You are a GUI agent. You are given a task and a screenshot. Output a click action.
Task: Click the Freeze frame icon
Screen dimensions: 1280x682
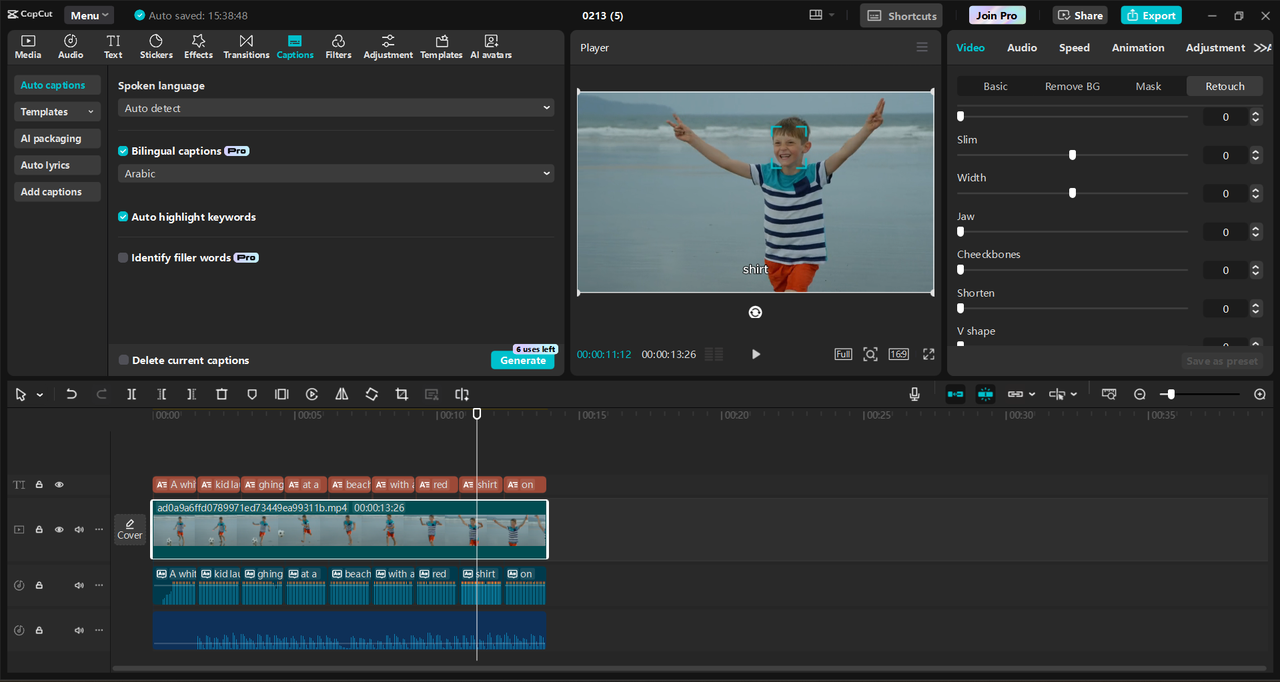pyautogui.click(x=282, y=395)
